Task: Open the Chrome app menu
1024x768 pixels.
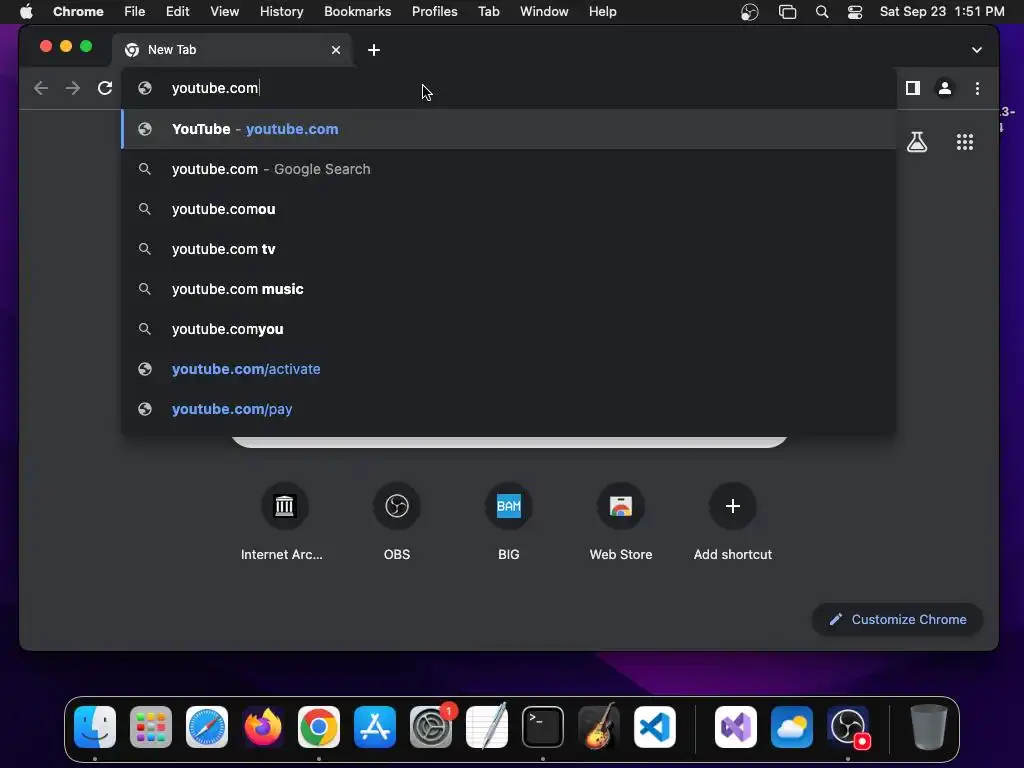Action: pos(78,12)
